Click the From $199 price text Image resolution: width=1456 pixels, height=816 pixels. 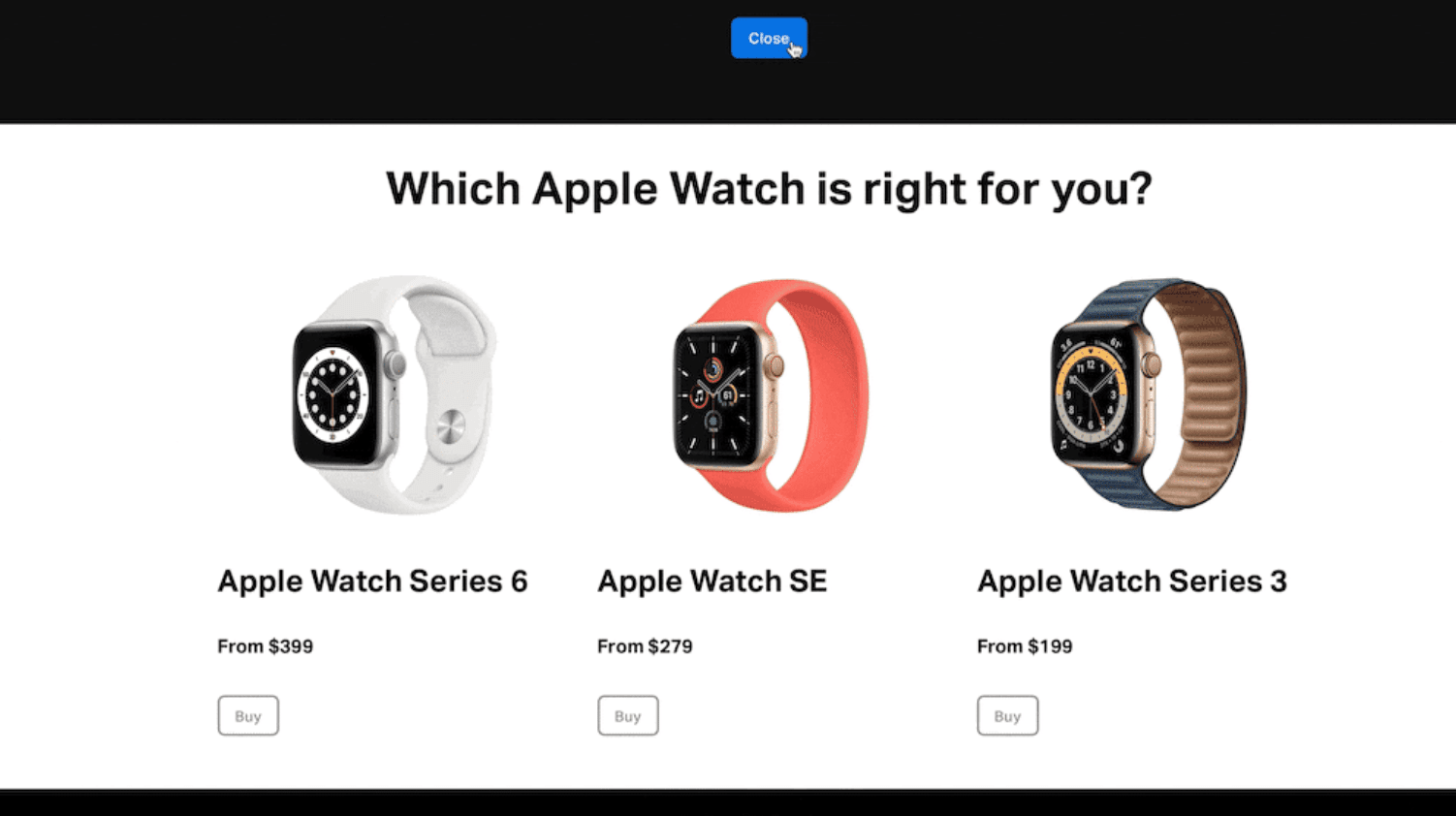pyautogui.click(x=1025, y=646)
